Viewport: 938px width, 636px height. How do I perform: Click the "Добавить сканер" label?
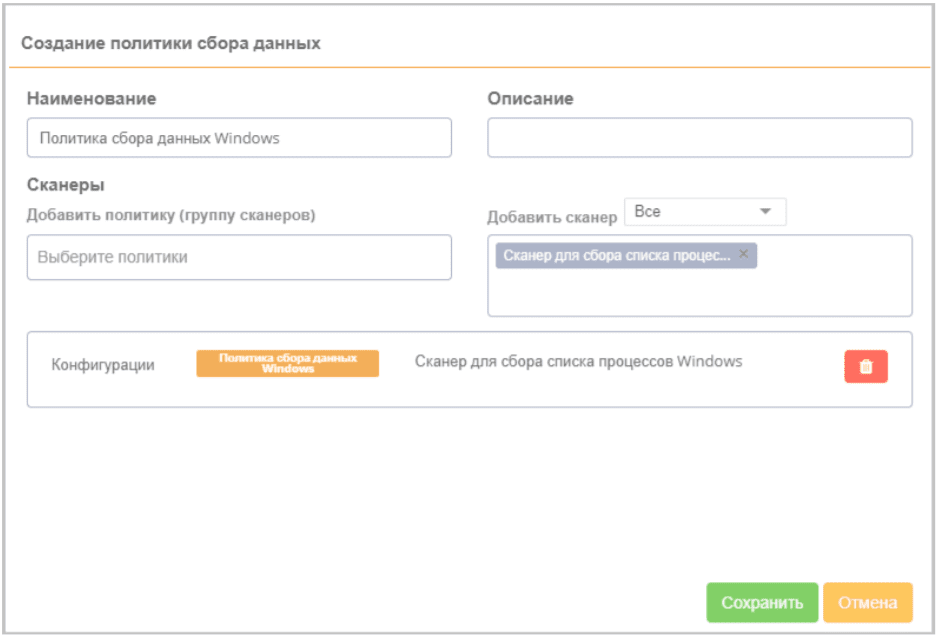point(552,217)
